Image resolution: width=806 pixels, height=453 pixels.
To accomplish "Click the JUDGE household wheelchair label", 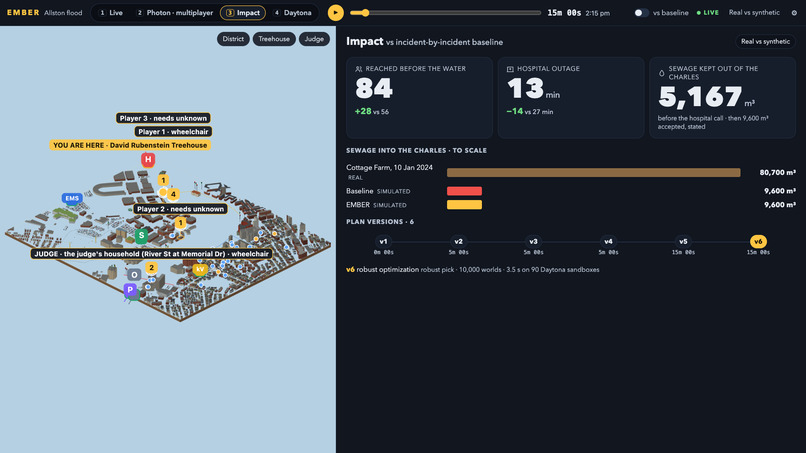I will pyautogui.click(x=152, y=254).
